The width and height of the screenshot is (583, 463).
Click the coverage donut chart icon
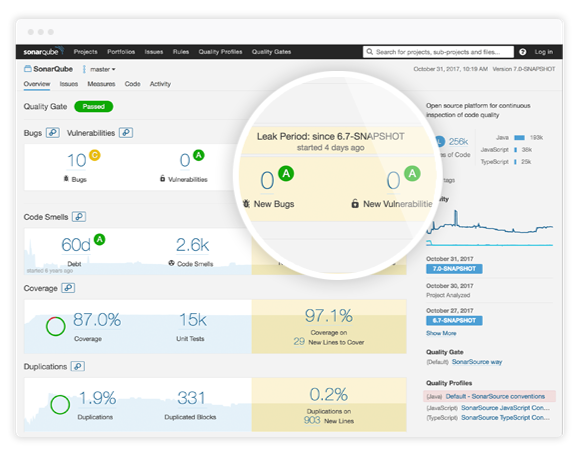56,327
